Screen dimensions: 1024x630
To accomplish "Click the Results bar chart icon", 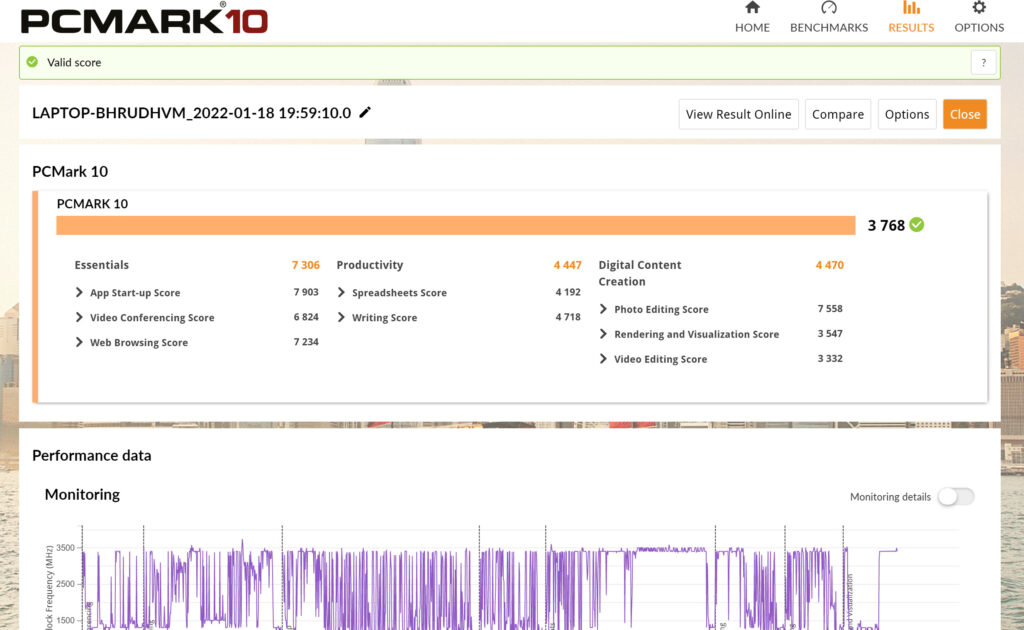I will tap(911, 8).
